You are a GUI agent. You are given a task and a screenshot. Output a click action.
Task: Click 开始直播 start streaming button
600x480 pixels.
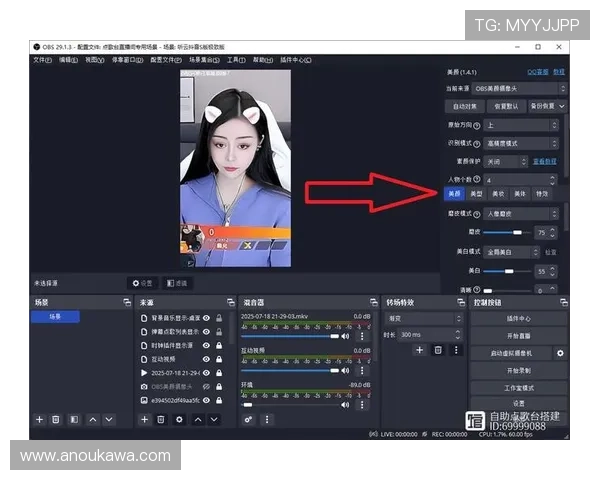tap(519, 336)
